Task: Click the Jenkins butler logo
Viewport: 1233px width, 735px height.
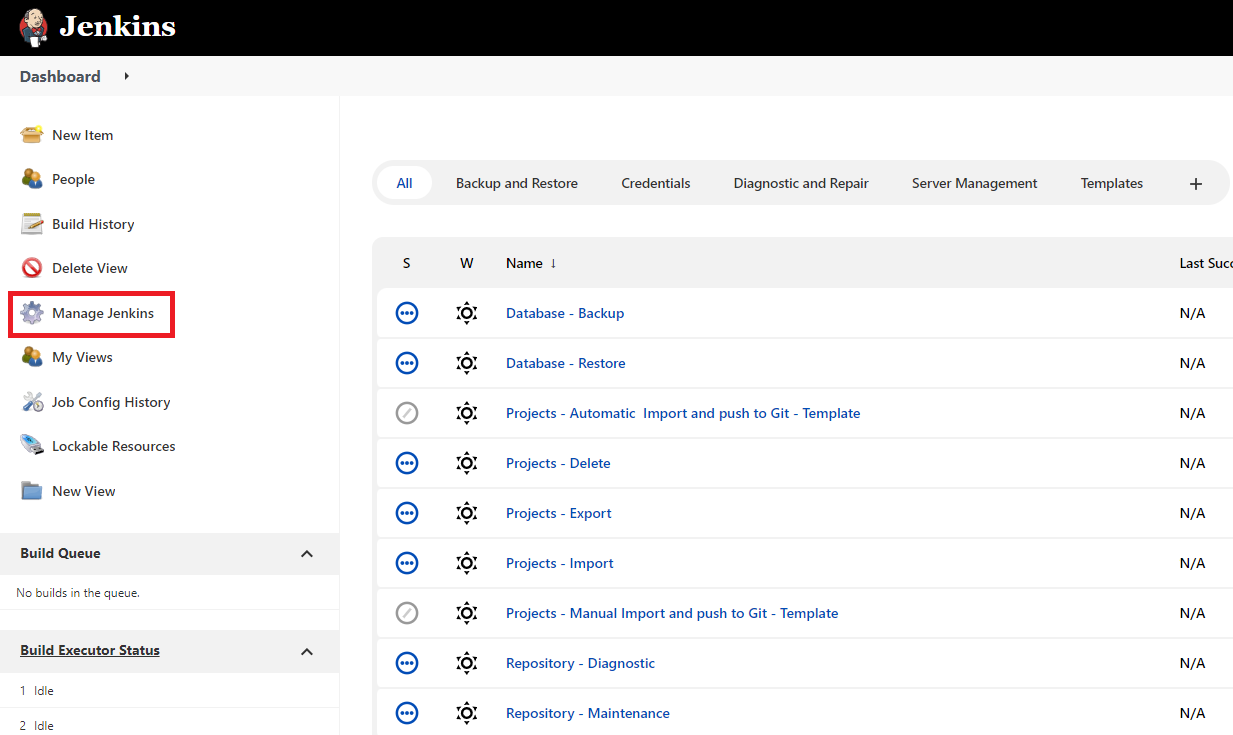Action: point(33,27)
